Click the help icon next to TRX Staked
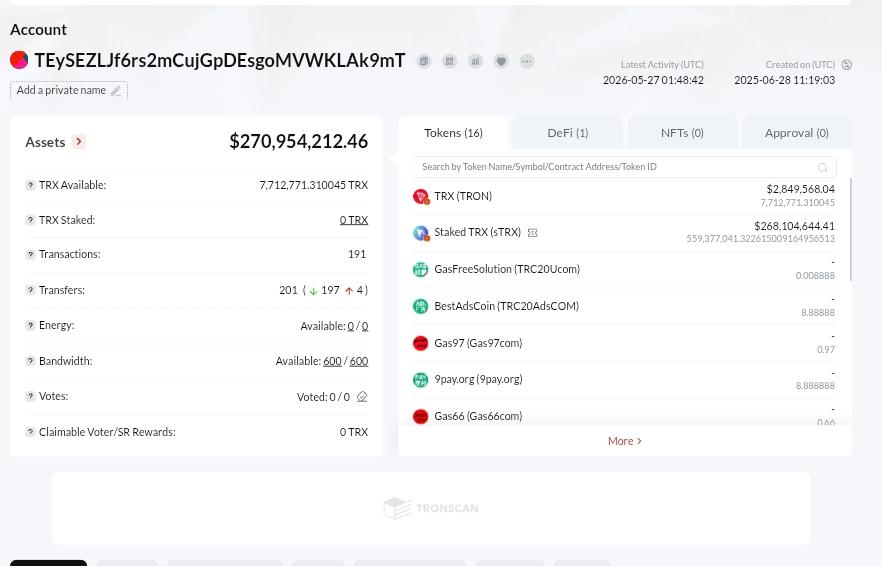The image size is (882, 566). (x=30, y=220)
